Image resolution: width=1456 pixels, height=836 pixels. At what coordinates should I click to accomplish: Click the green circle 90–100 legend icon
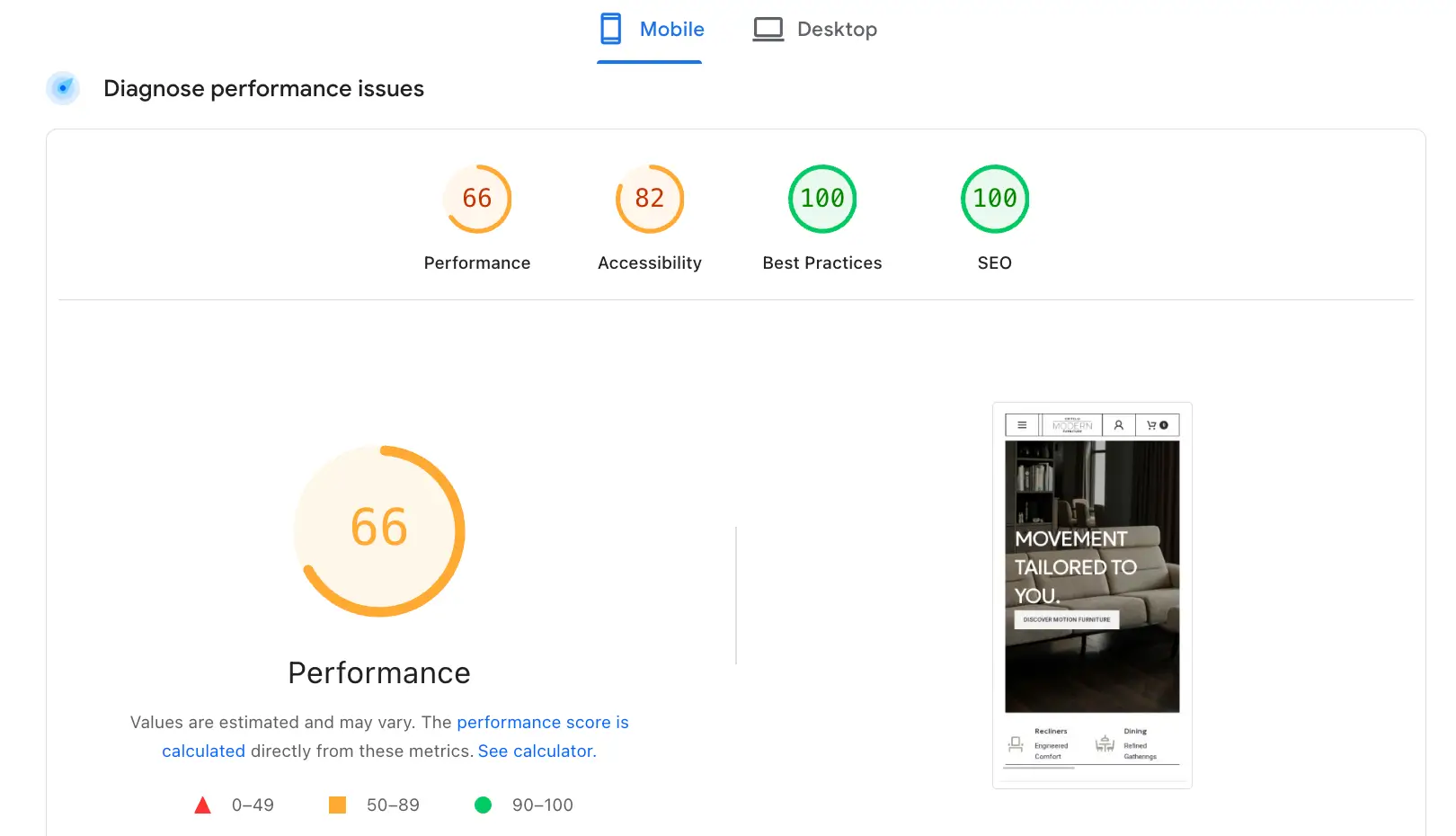tap(483, 805)
